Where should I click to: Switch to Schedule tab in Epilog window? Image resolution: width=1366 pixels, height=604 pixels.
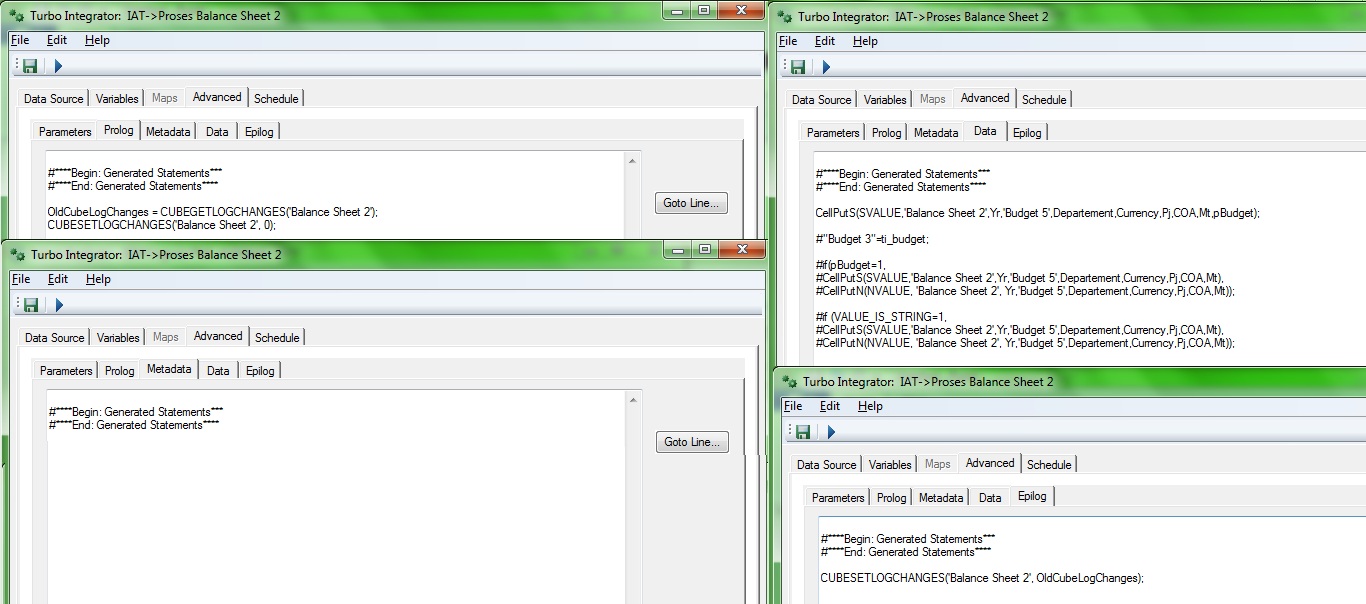pos(1049,465)
